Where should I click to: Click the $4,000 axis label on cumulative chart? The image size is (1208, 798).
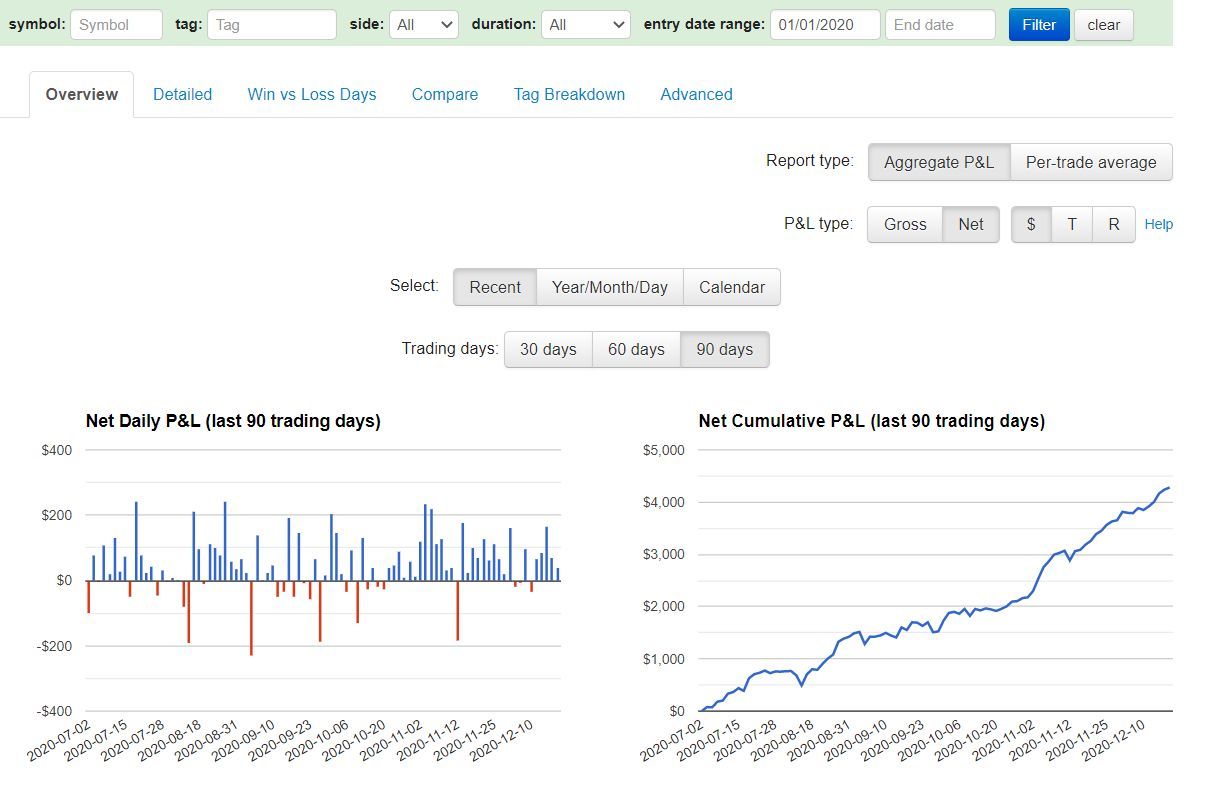tap(663, 502)
